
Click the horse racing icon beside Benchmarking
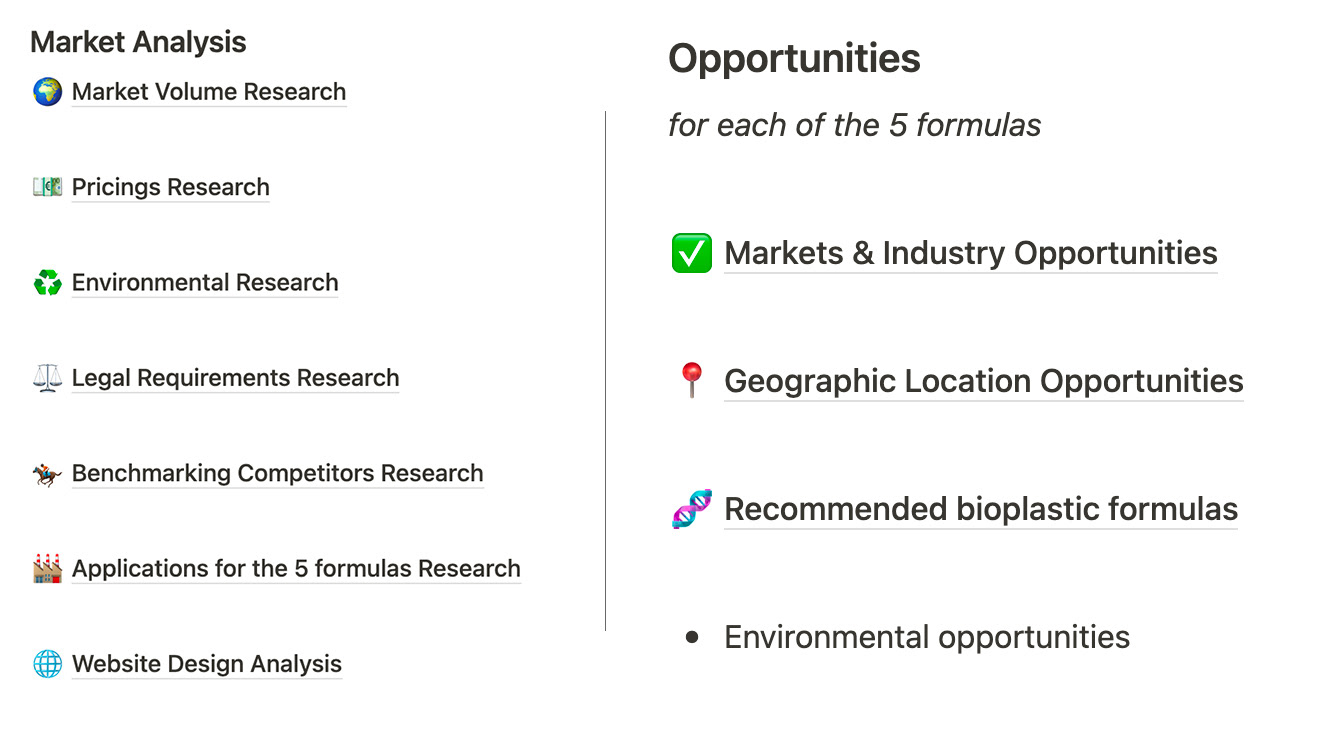tap(47, 474)
